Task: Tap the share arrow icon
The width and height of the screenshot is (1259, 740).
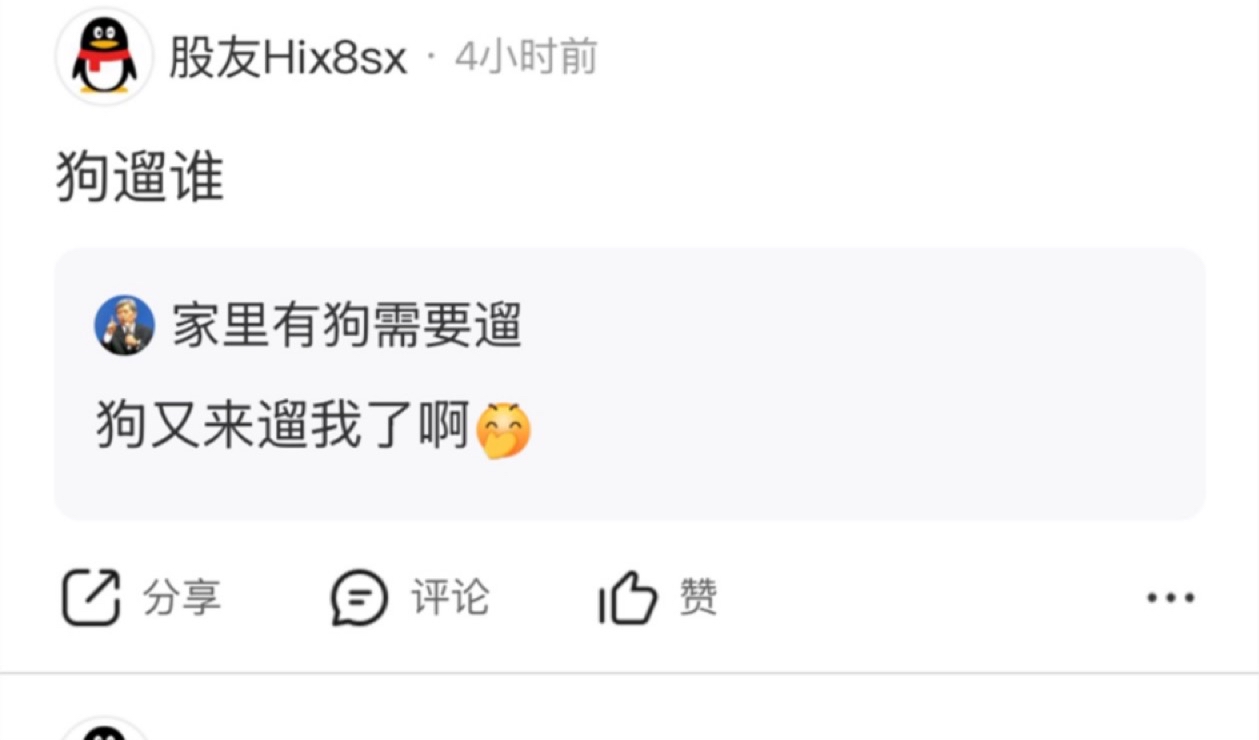Action: pyautogui.click(x=91, y=597)
